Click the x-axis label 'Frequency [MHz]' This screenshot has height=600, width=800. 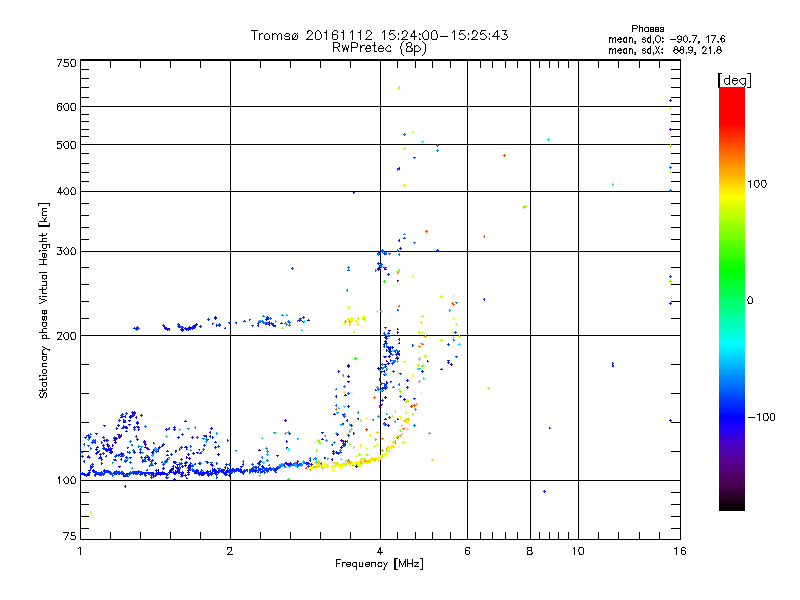click(x=379, y=564)
